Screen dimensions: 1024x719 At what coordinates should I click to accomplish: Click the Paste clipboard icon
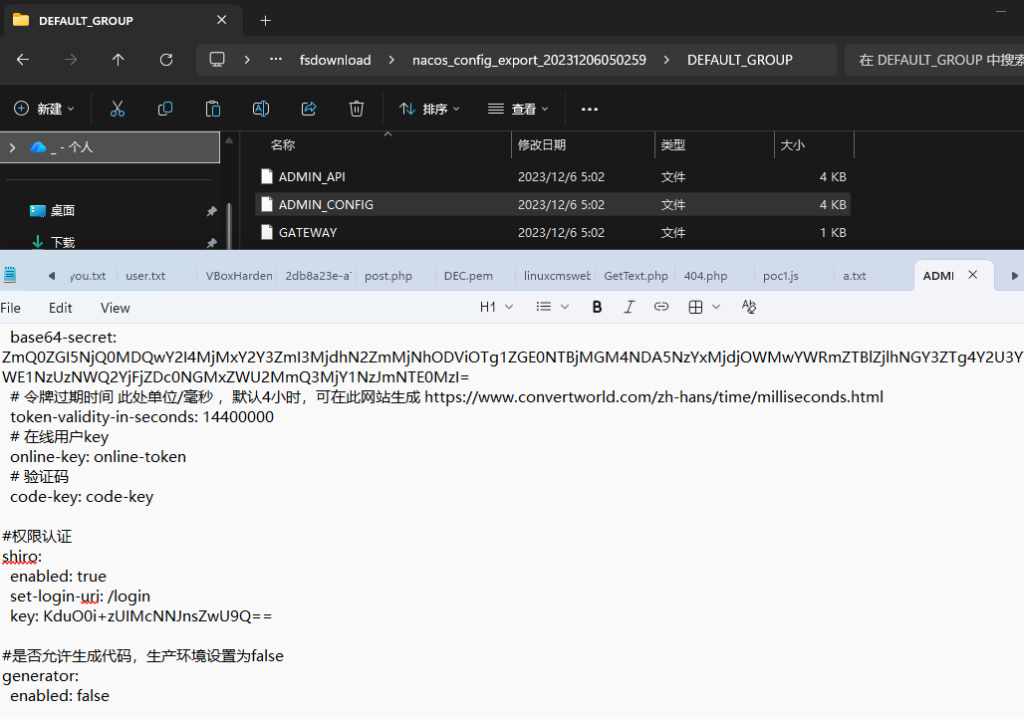[x=213, y=108]
